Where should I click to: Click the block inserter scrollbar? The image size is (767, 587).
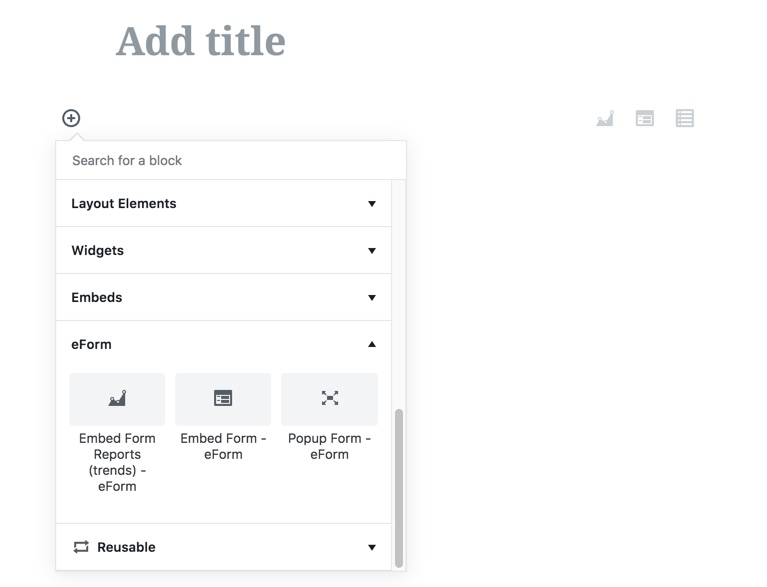pyautogui.click(x=399, y=486)
